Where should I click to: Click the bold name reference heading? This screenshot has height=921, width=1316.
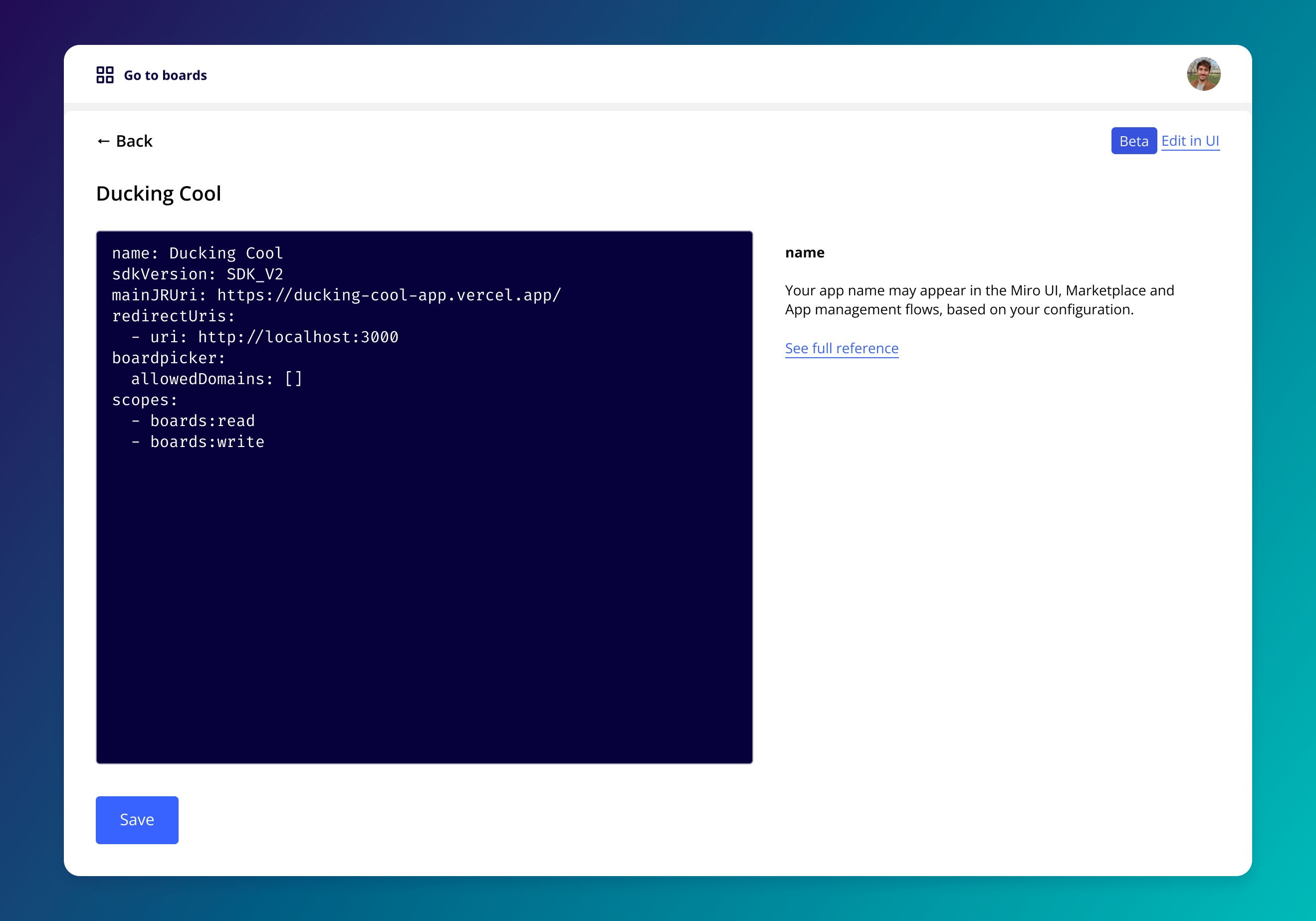click(805, 253)
